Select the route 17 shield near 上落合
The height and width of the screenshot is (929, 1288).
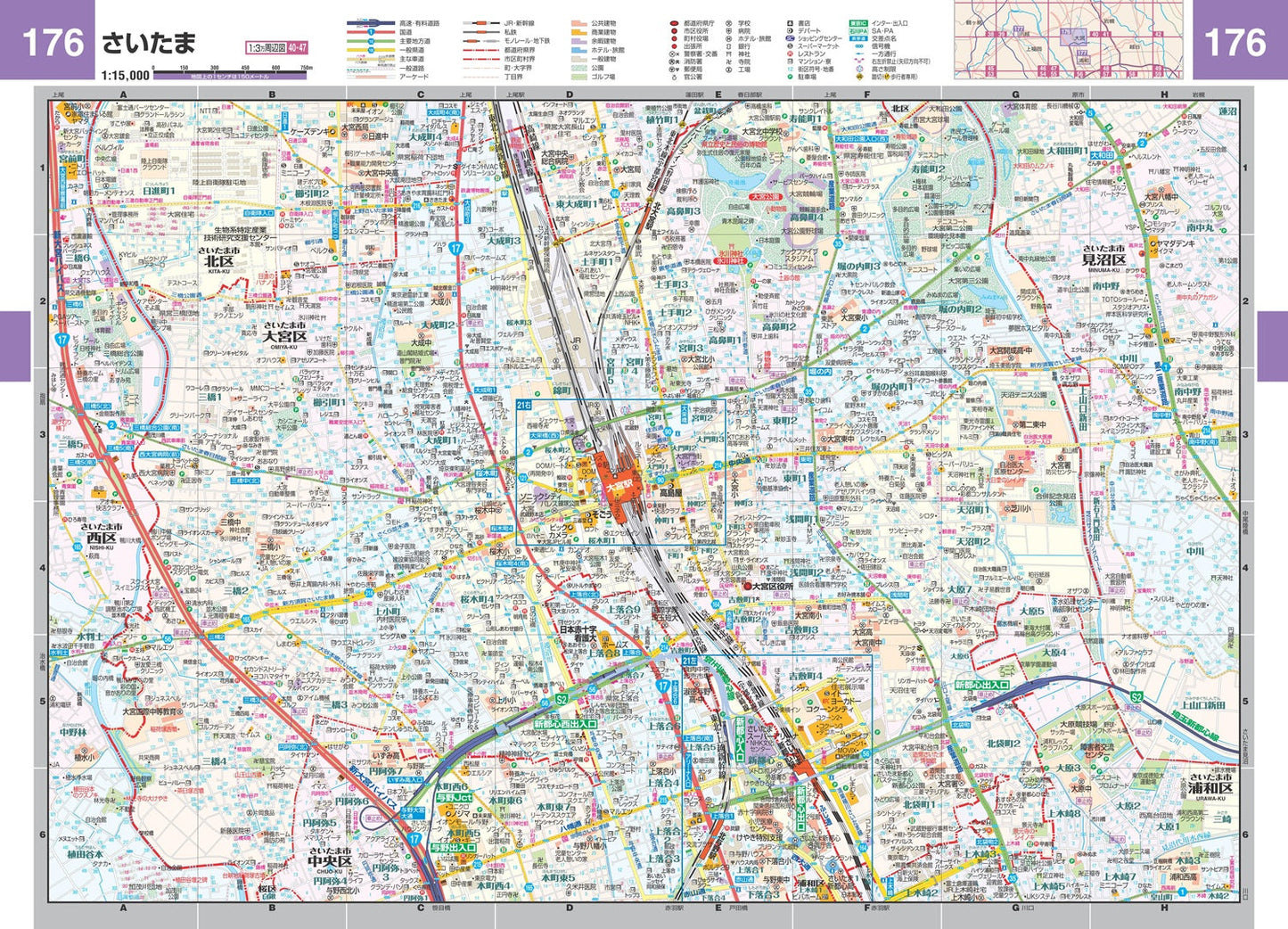click(662, 686)
